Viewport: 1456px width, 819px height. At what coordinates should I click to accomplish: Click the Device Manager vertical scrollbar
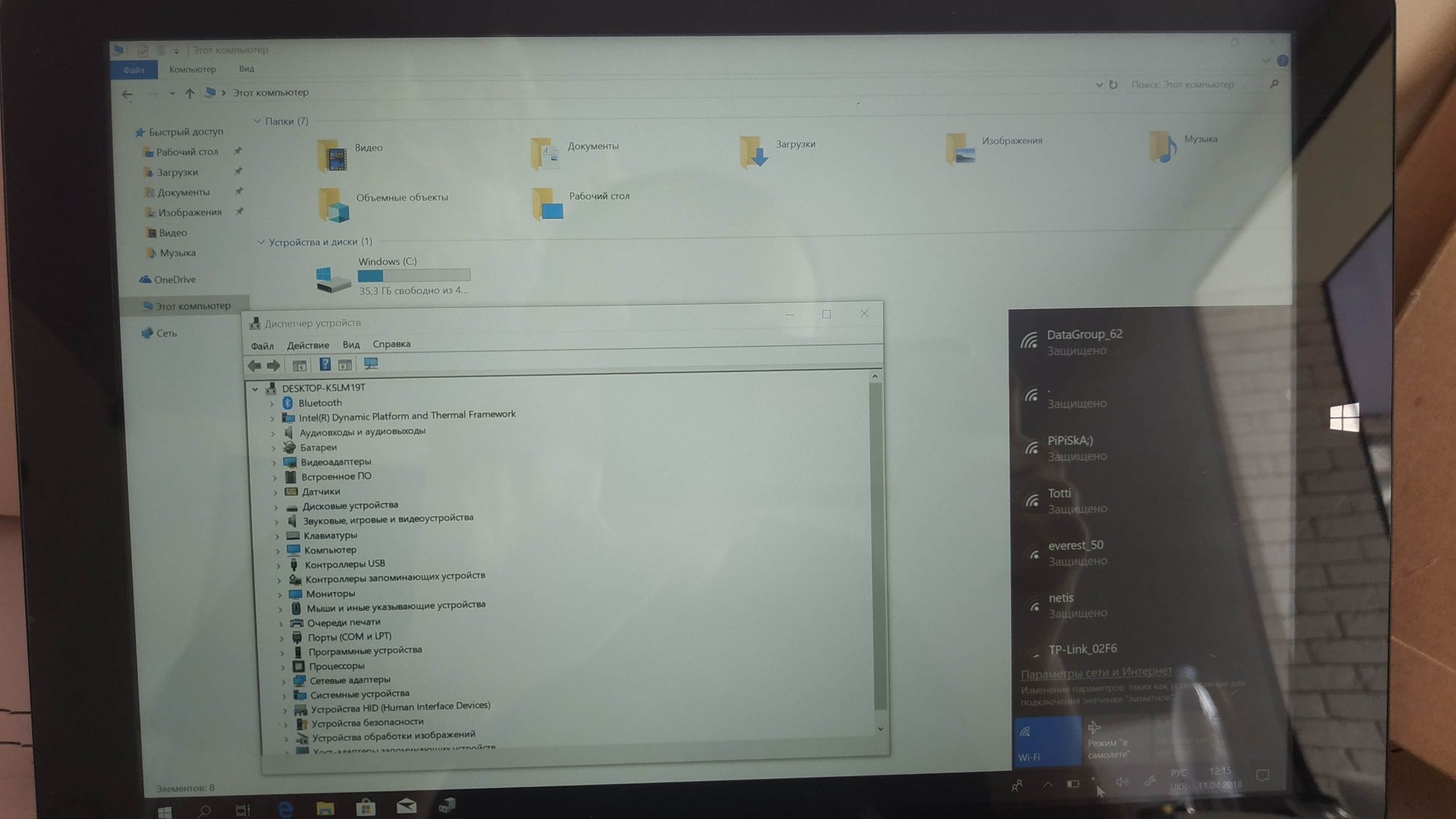(877, 546)
